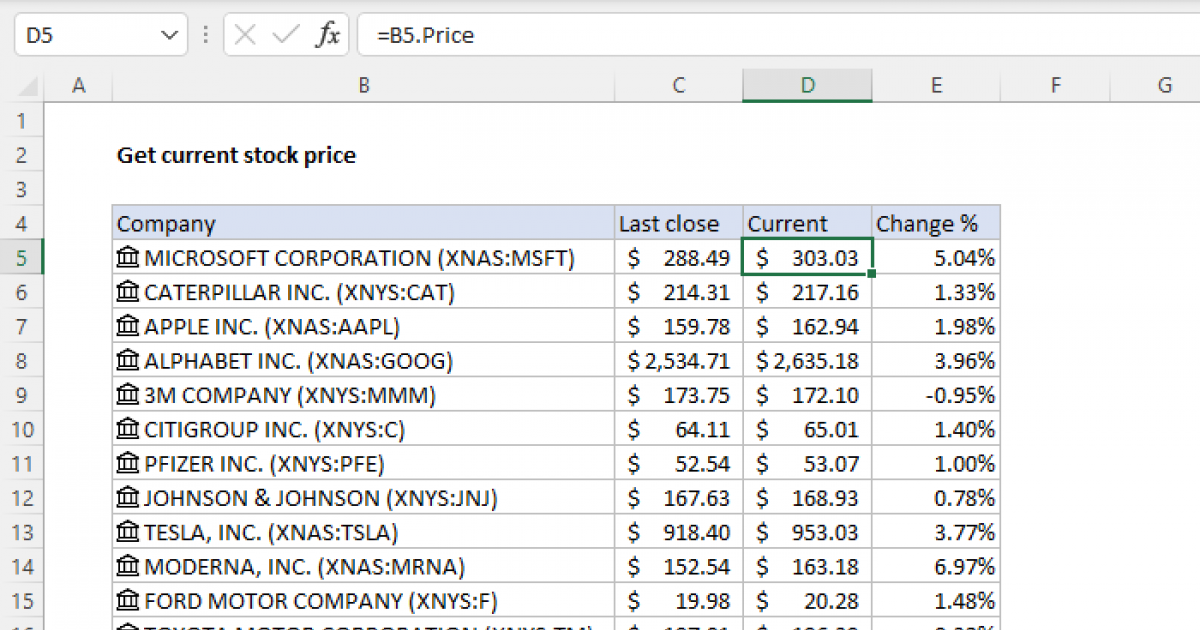Open the Insert Function fx icon
The width and height of the screenshot is (1200, 630).
click(x=328, y=36)
